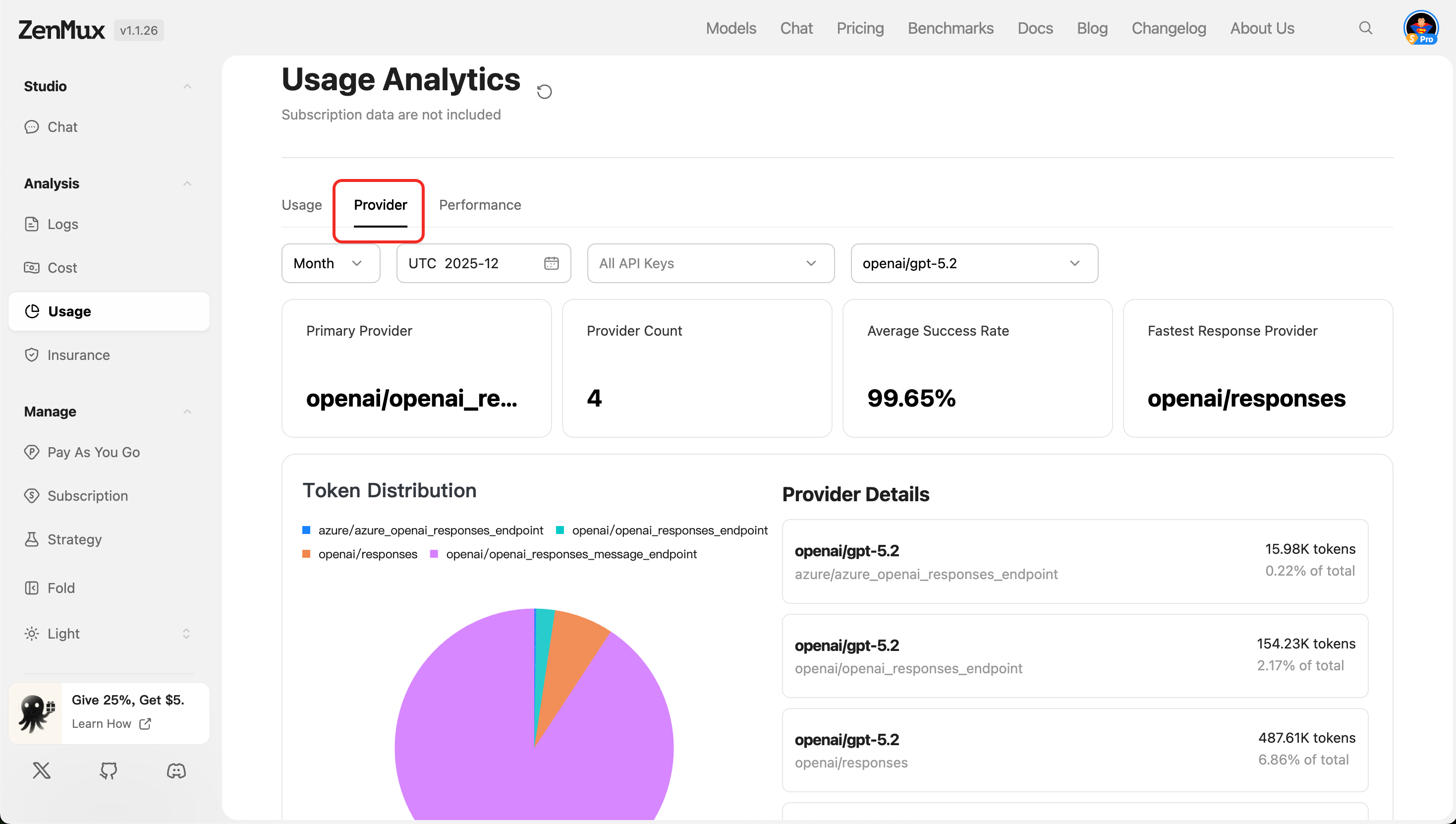Toggle openai/responses legend series
Image resolution: width=1456 pixels, height=824 pixels.
click(367, 554)
